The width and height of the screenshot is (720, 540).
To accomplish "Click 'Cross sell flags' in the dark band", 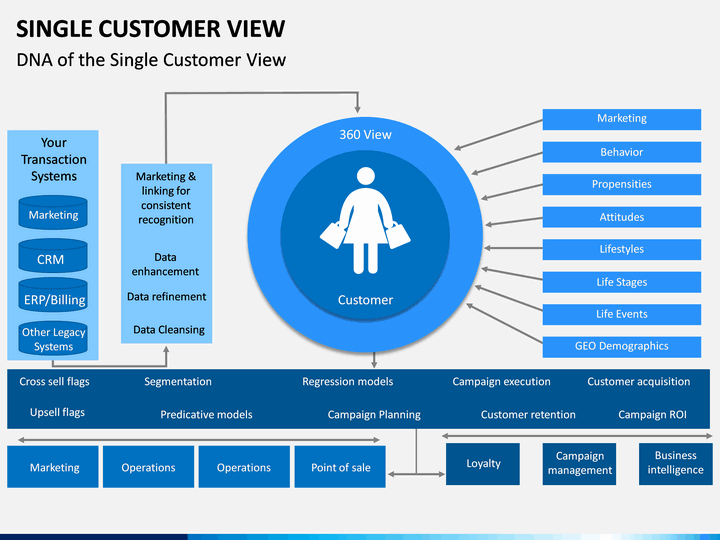I will (54, 382).
